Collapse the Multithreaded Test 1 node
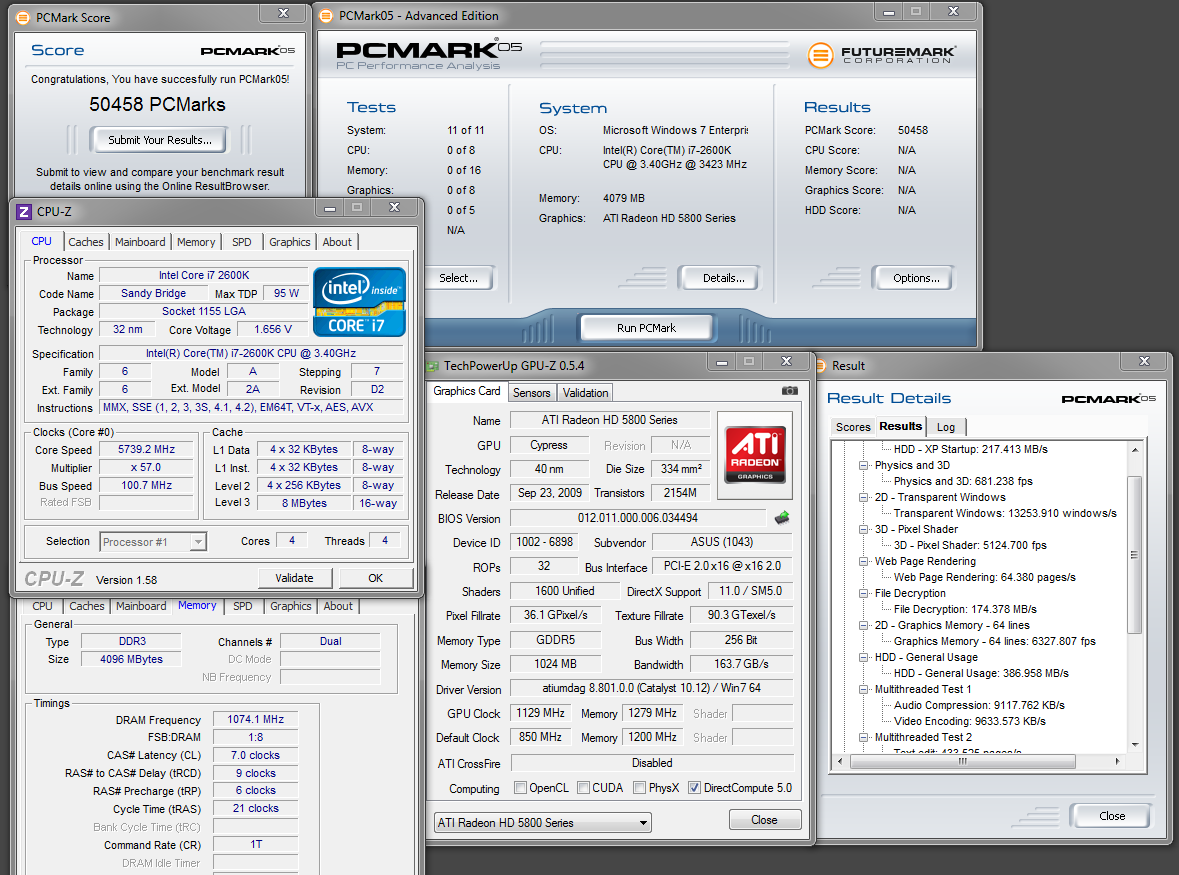Viewport: 1179px width, 875px height. pyautogui.click(x=863, y=689)
